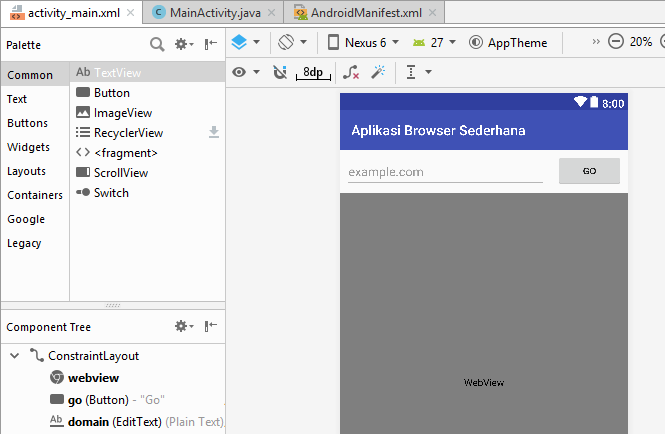Search the Palette with the magnifier icon
This screenshot has height=434, width=665.
coord(157,44)
